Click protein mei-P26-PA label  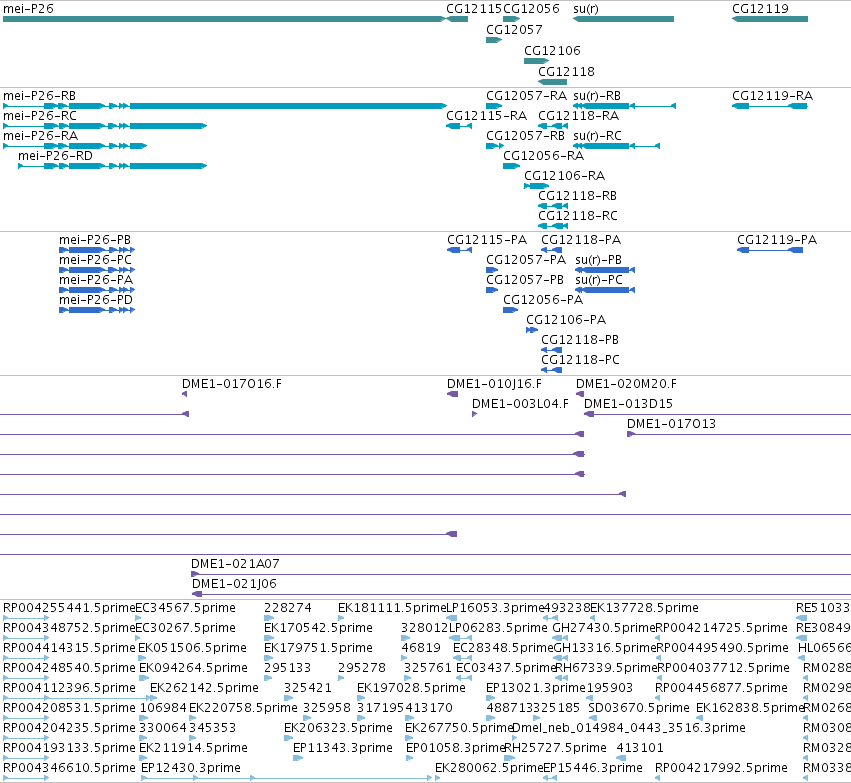tap(96, 280)
